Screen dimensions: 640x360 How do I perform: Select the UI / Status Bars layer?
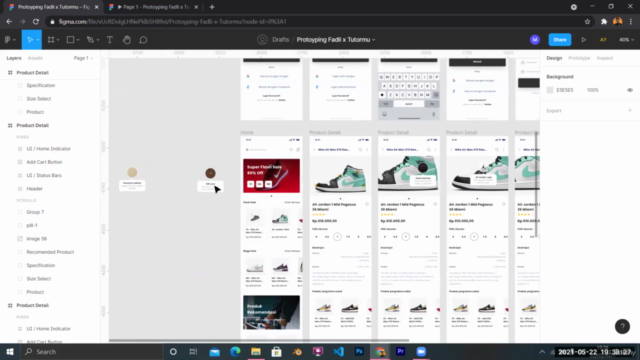point(44,176)
